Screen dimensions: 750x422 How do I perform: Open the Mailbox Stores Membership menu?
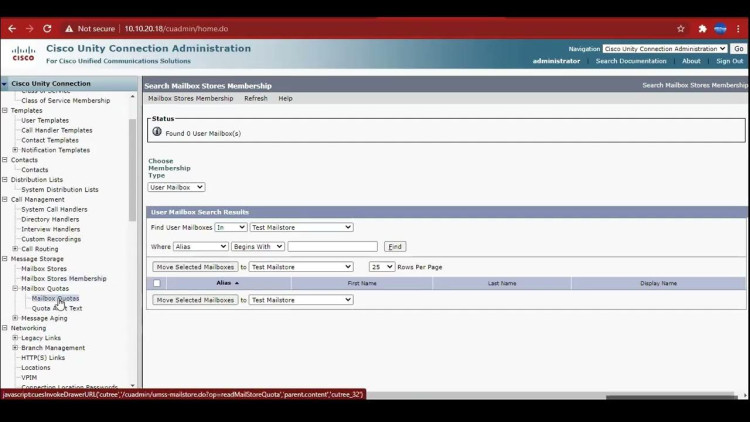click(190, 99)
